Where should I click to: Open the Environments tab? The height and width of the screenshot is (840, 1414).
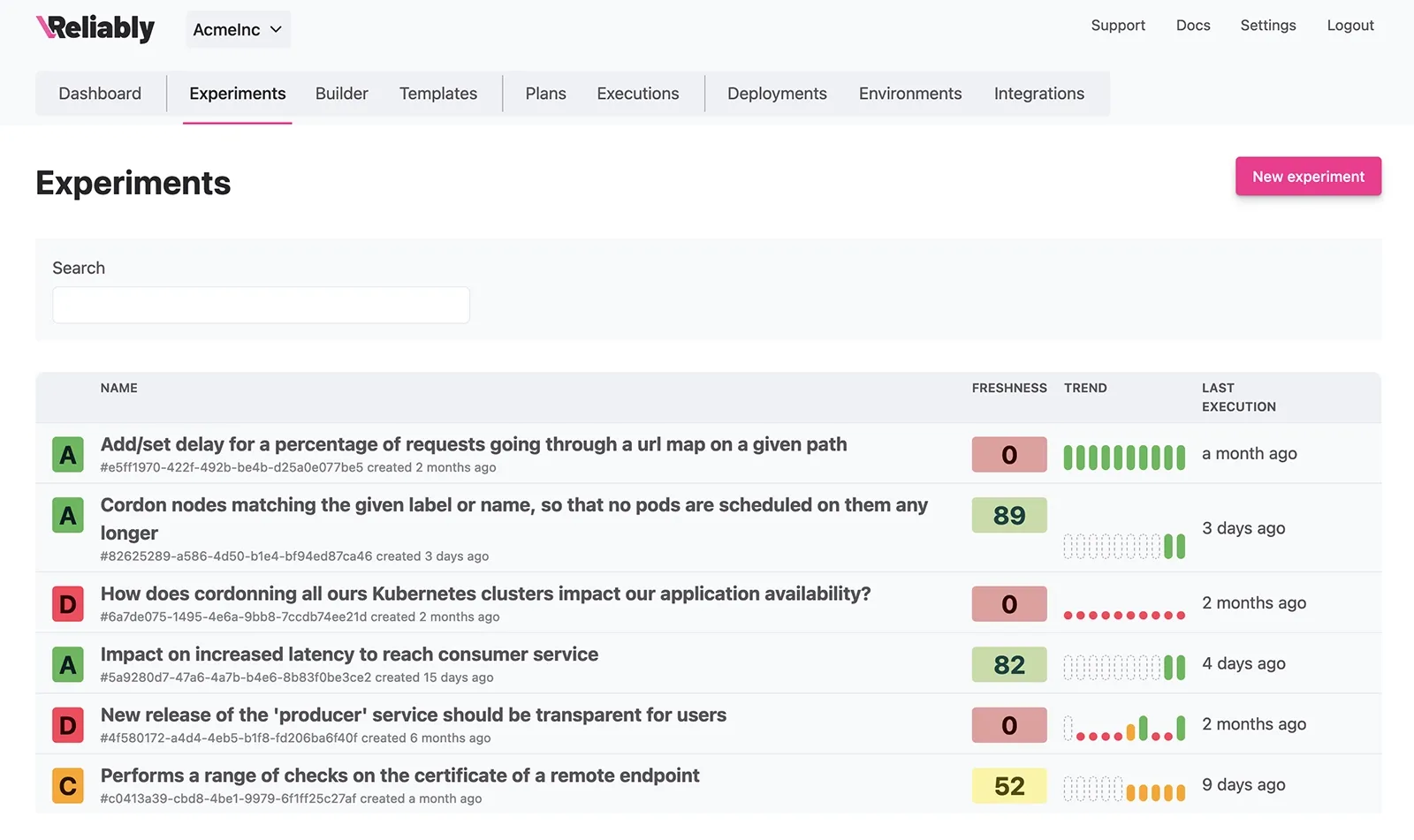910,94
